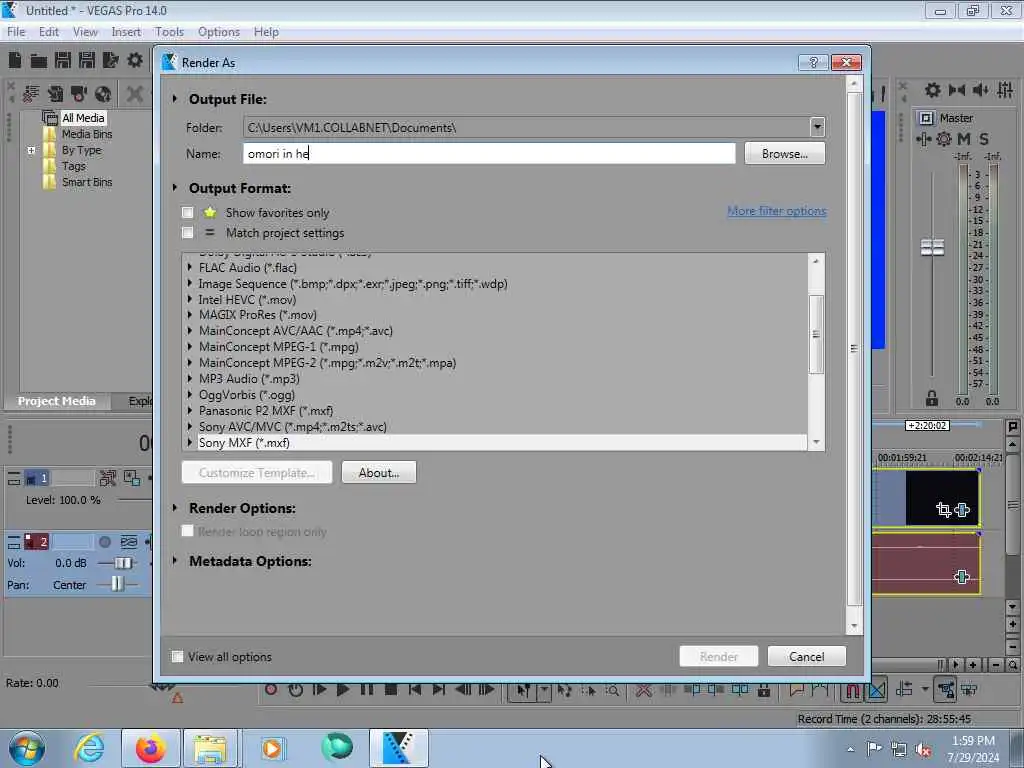The width and height of the screenshot is (1024, 768).
Task: Click the Master automation settings icon
Action: tap(924, 138)
